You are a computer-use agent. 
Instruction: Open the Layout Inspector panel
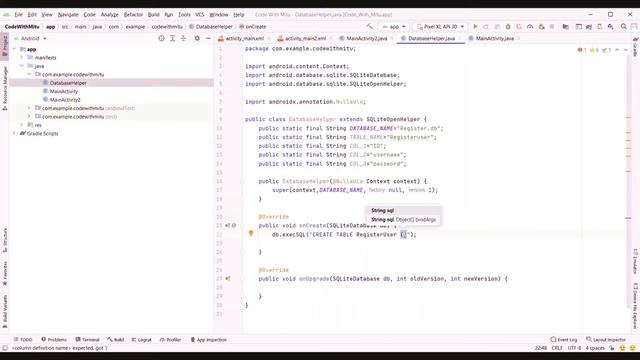[606, 340]
